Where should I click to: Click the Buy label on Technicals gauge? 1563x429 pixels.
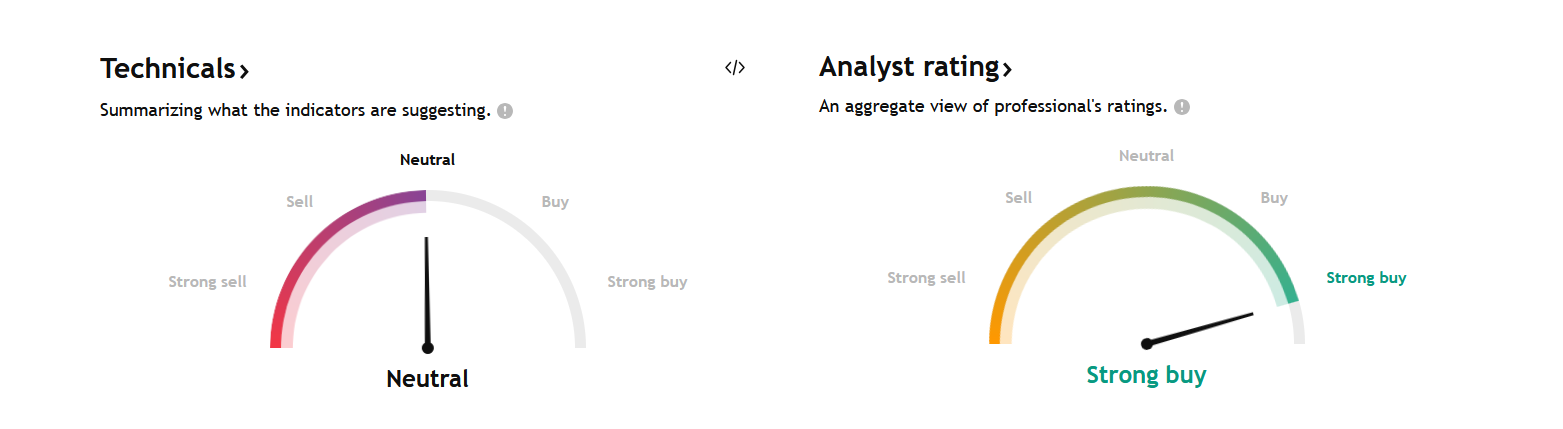point(555,202)
